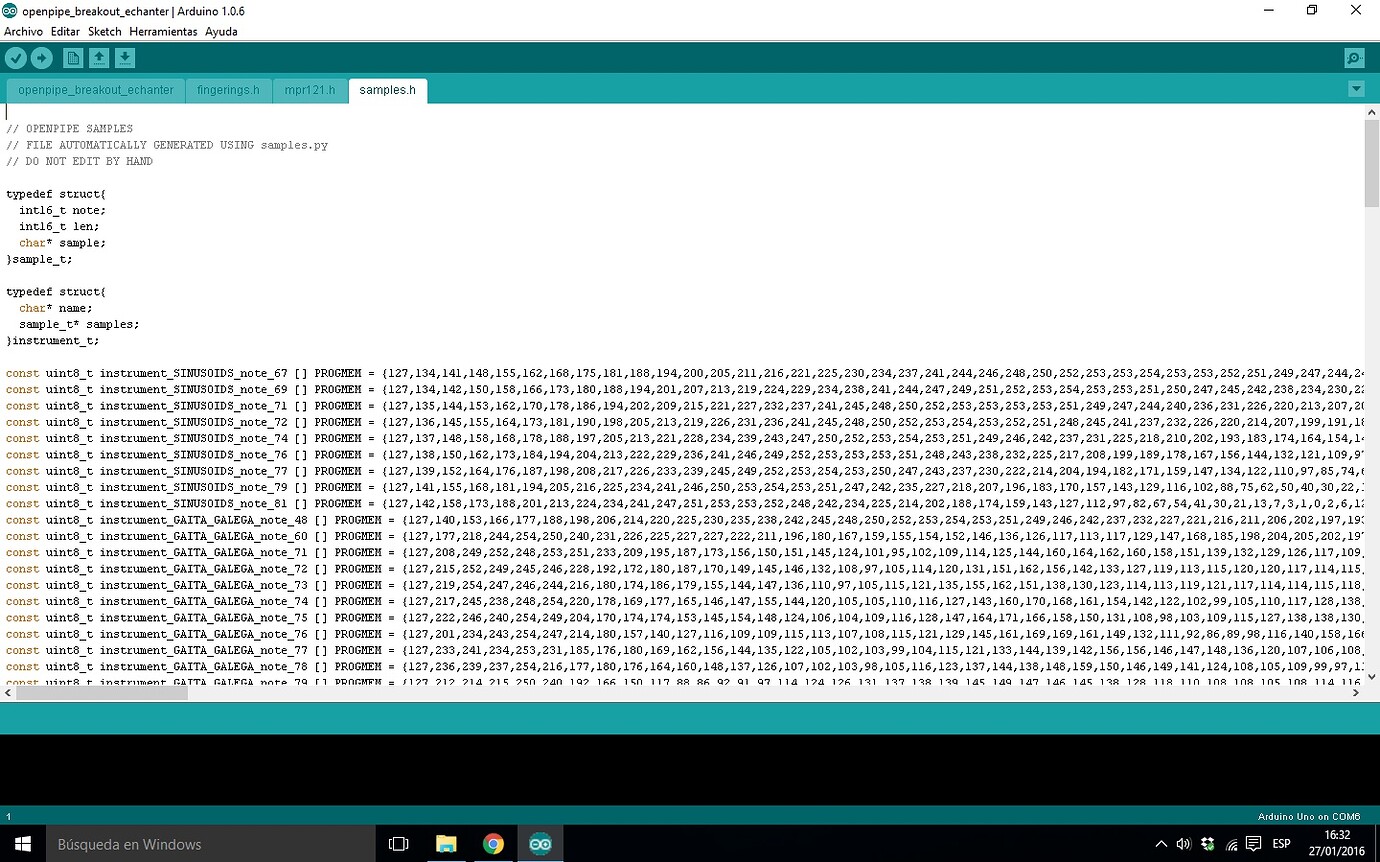Switch to the fingerings.h tab
Screen dimensions: 1380x862
tap(228, 90)
